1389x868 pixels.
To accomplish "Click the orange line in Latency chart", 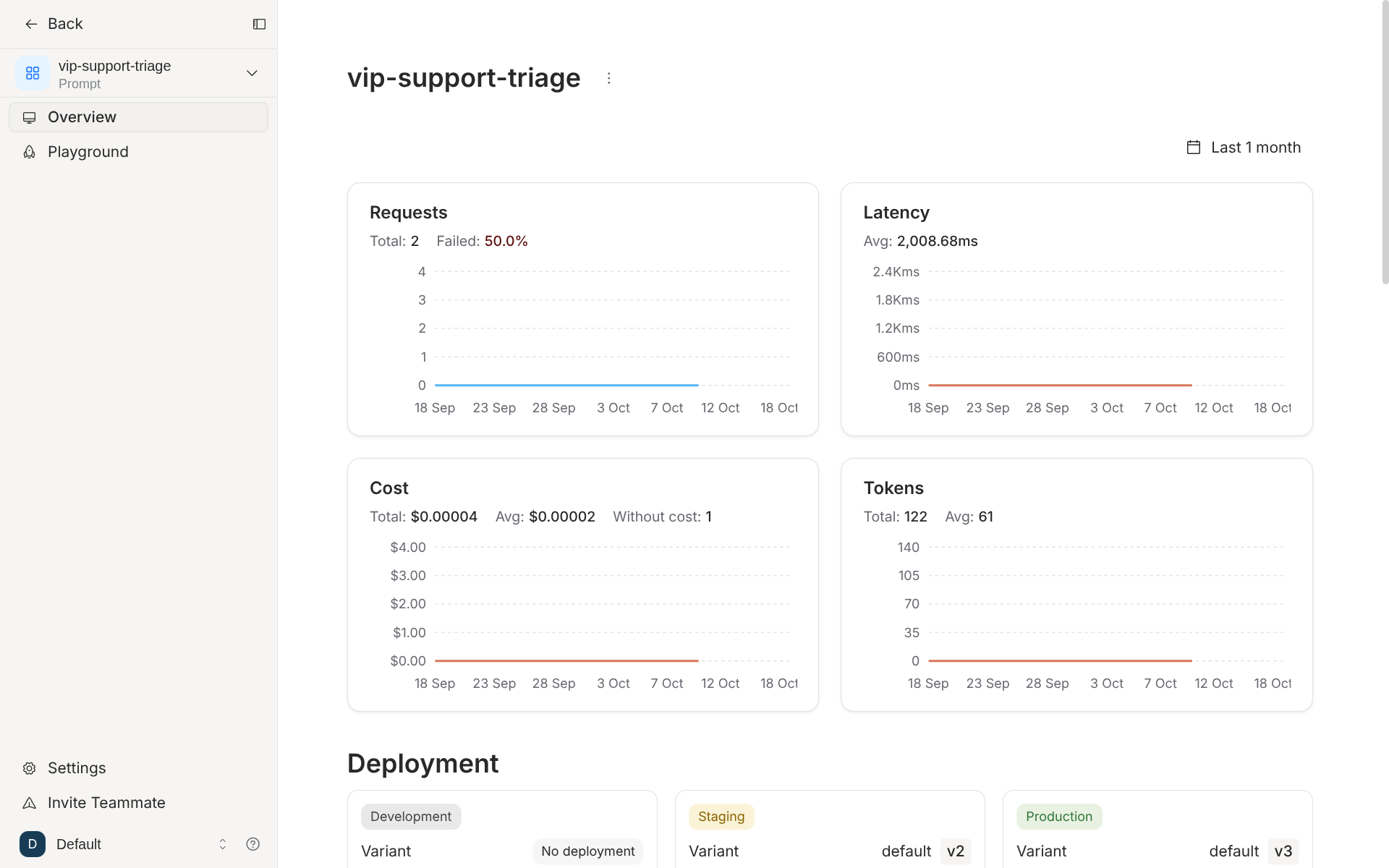I will [1060, 385].
